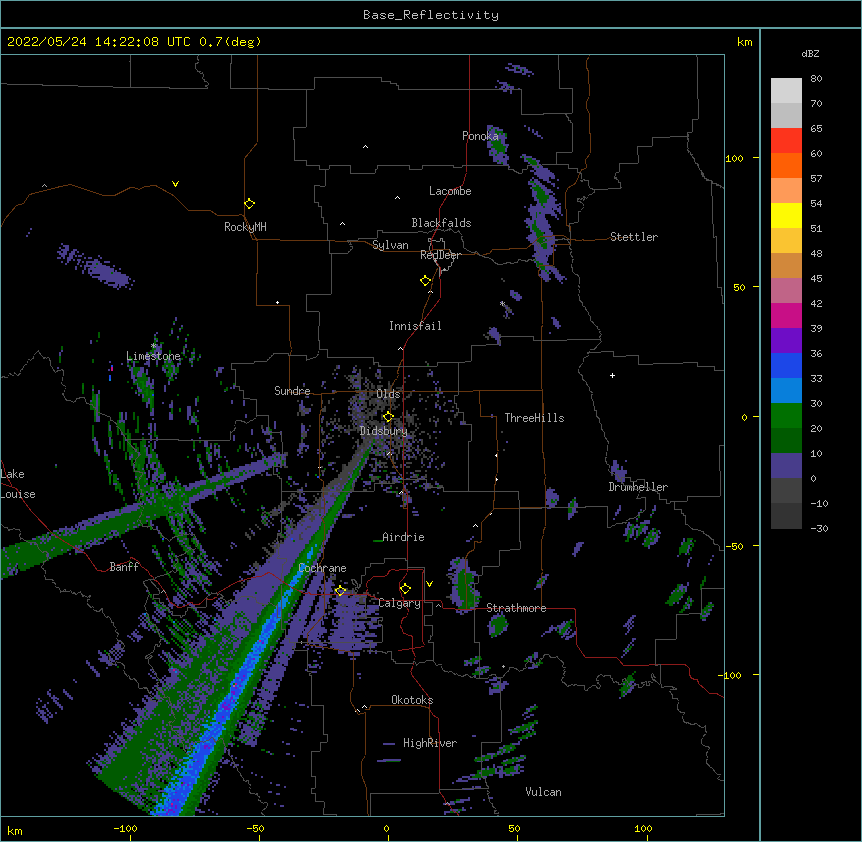Click the yellow diamond marker south of RedDeer
The image size is (862, 842).
(x=425, y=281)
